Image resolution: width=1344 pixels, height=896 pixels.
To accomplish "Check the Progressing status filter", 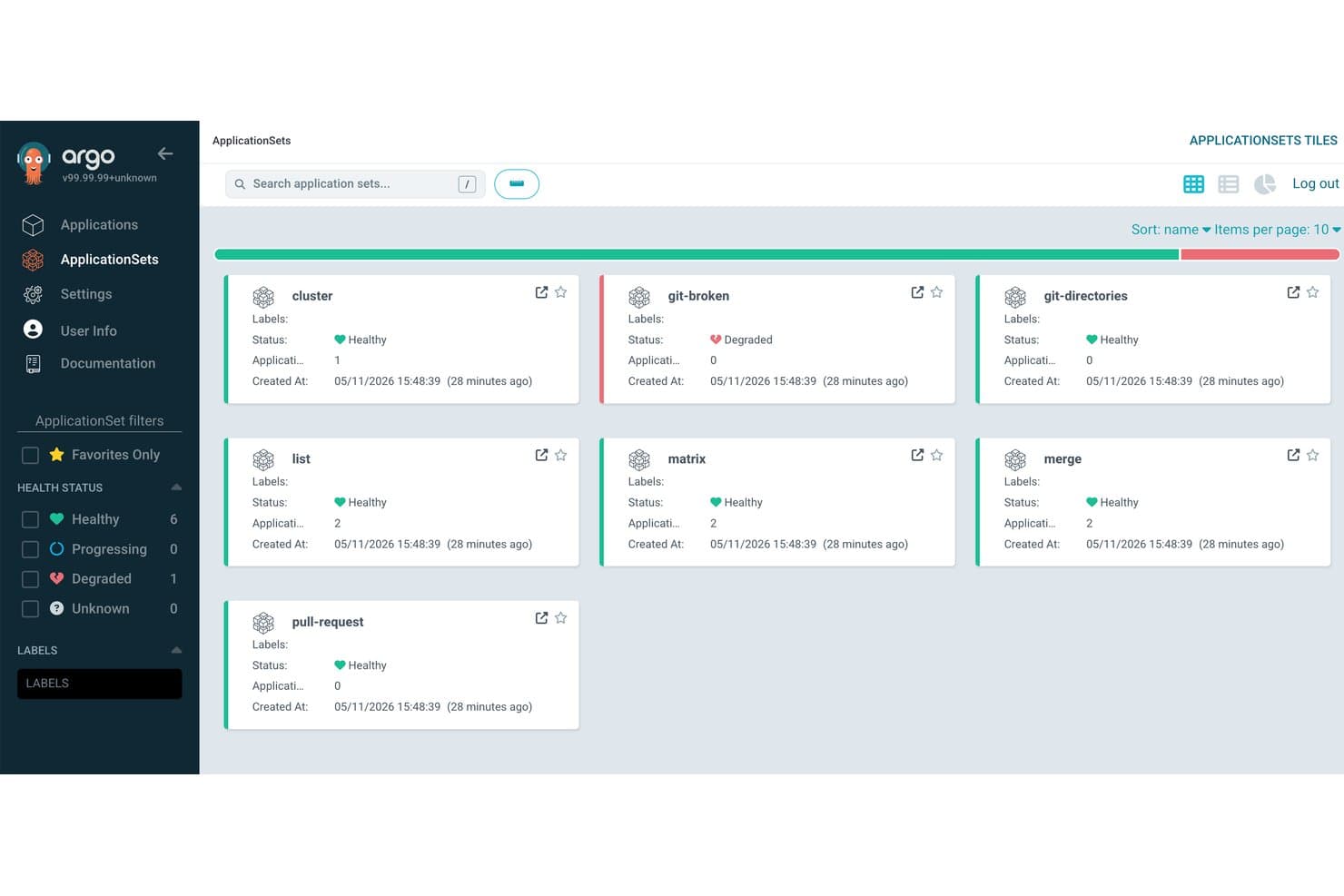I will (30, 549).
